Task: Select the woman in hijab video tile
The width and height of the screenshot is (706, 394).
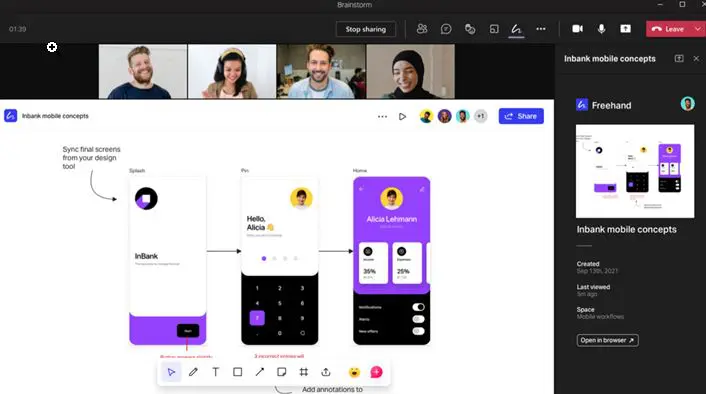Action: [x=411, y=71]
